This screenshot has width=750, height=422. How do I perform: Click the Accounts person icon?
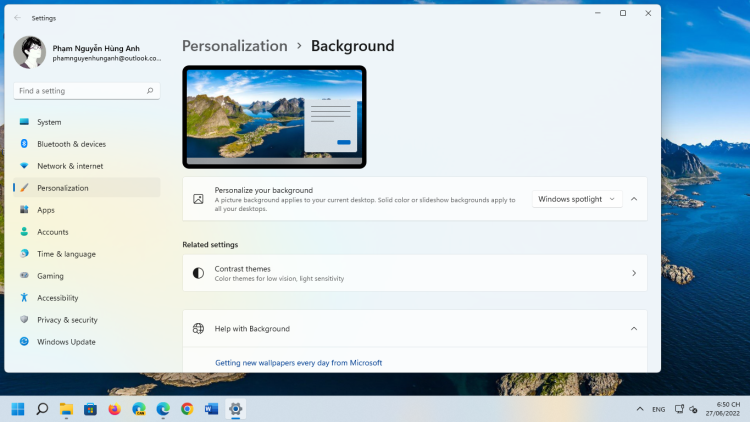click(x=24, y=232)
